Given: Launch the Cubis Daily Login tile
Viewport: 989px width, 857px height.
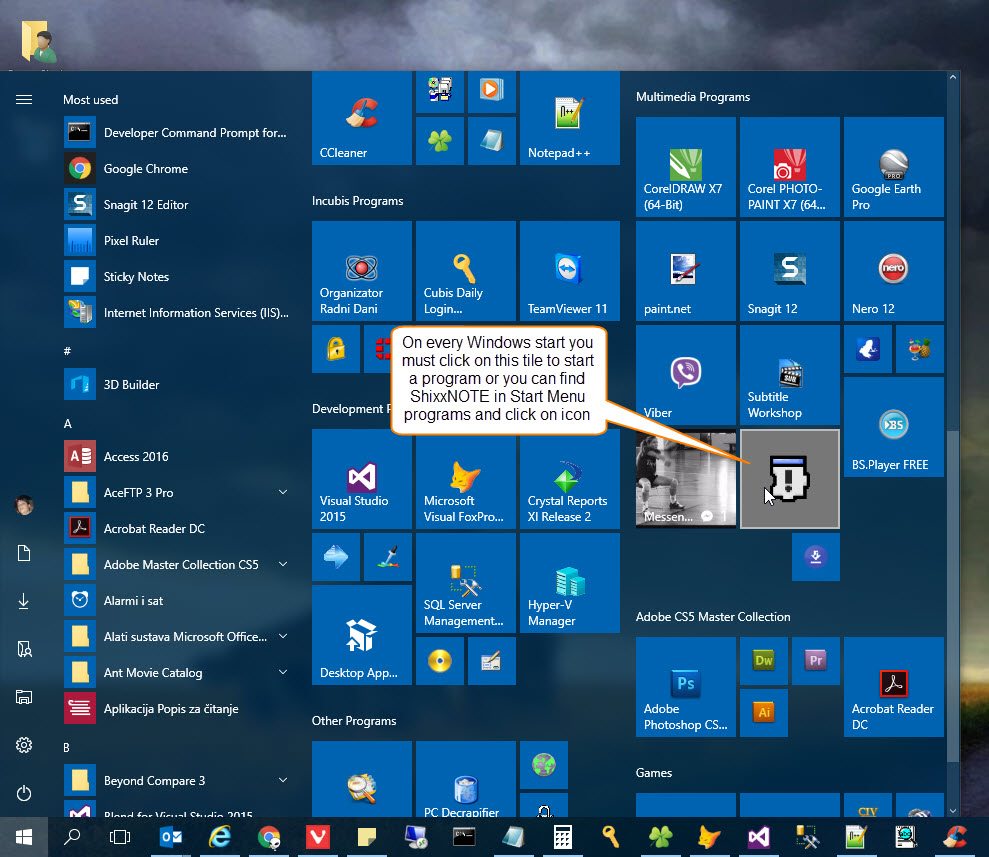Looking at the screenshot, I should point(465,271).
